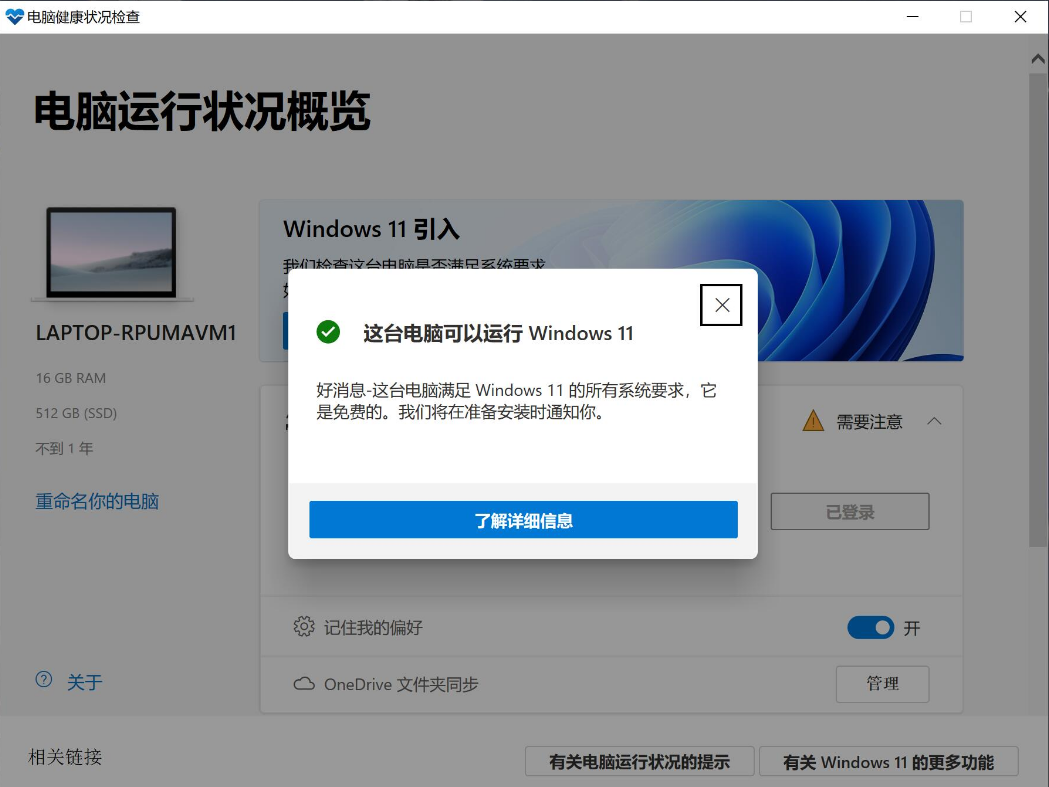Click 了解详细信息 in the dialog
Image resolution: width=1049 pixels, height=787 pixels.
(522, 519)
